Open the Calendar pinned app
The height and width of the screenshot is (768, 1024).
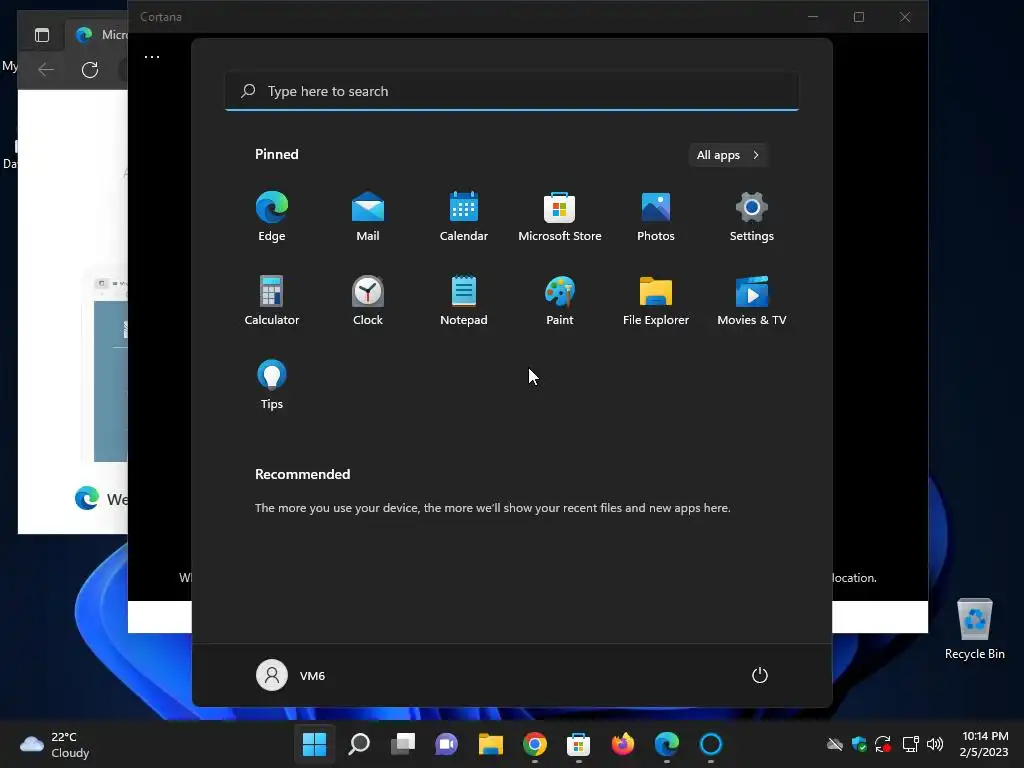click(x=464, y=217)
